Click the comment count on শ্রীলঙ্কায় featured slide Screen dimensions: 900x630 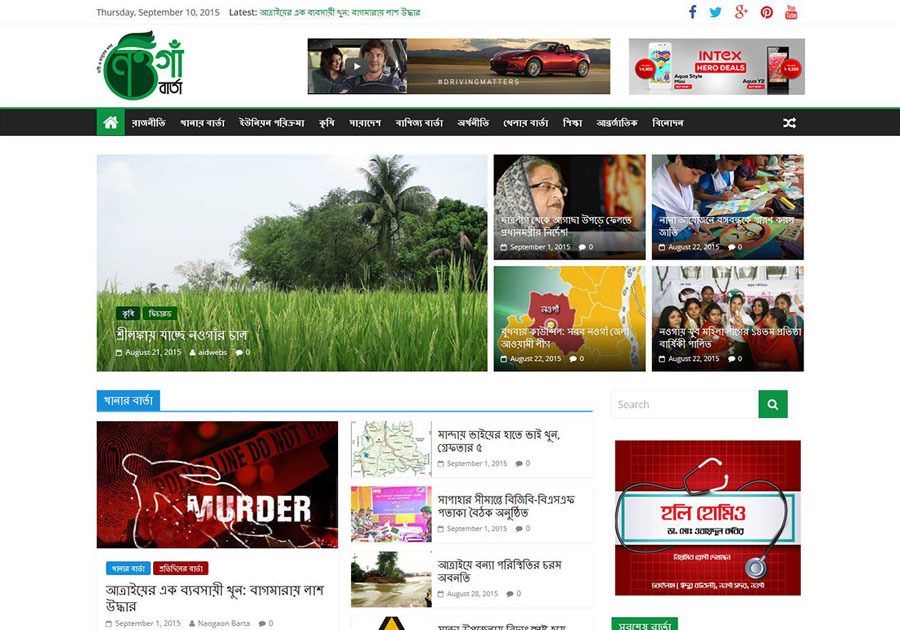coord(243,352)
